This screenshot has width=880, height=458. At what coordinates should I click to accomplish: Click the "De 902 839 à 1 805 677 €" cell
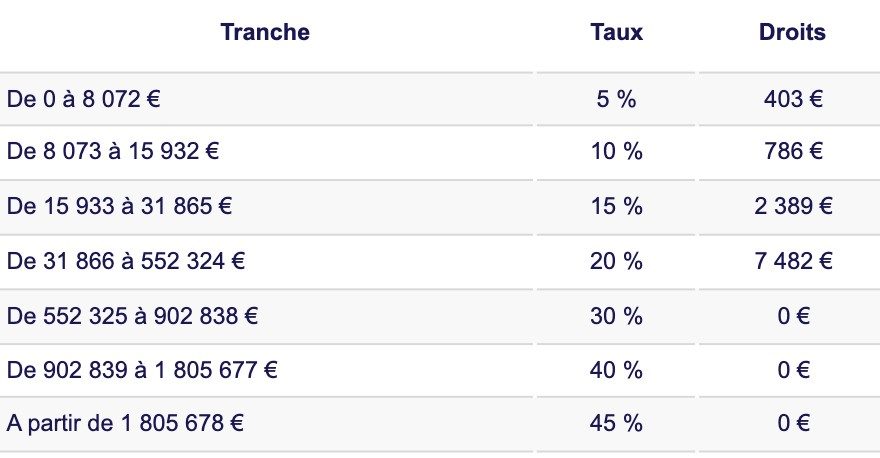(x=142, y=370)
